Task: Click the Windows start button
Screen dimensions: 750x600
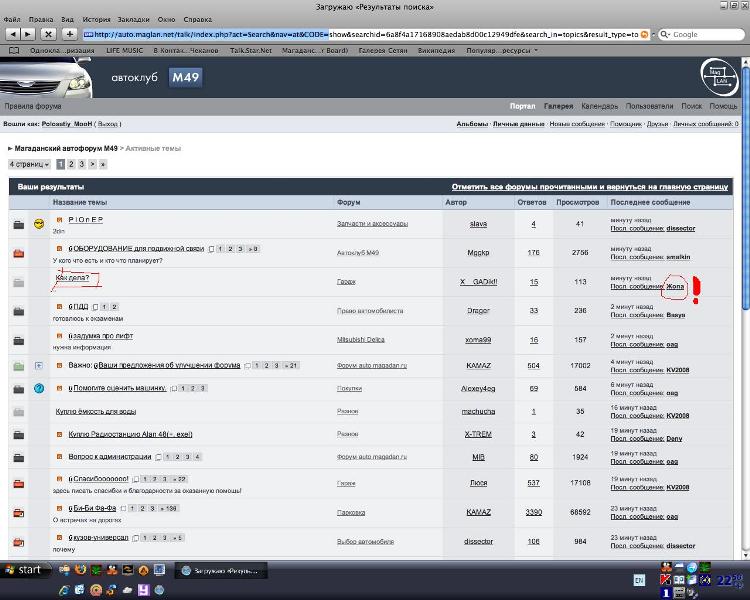Action: [x=24, y=570]
